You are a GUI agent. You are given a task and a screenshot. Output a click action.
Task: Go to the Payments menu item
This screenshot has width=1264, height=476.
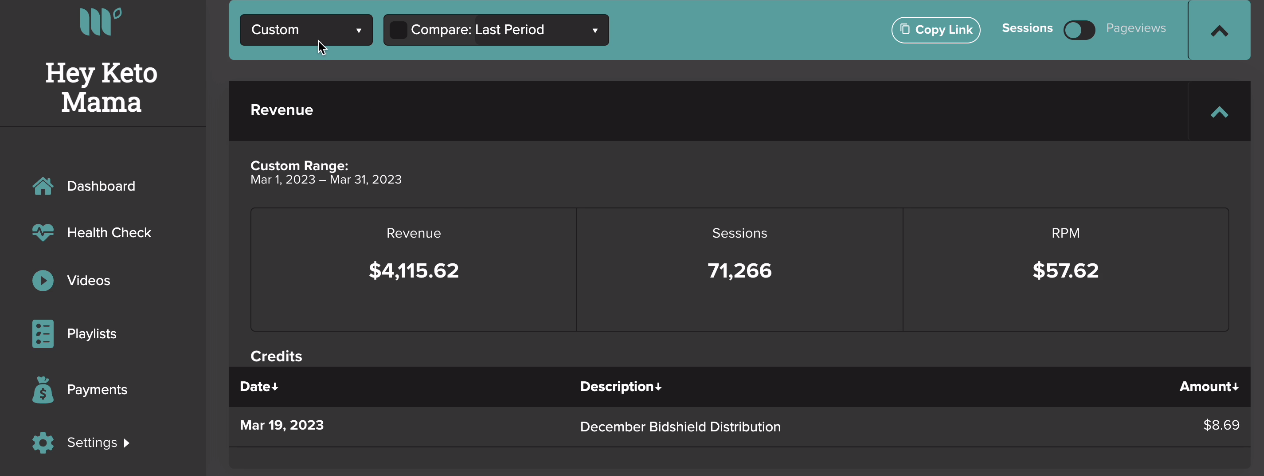click(x=97, y=390)
